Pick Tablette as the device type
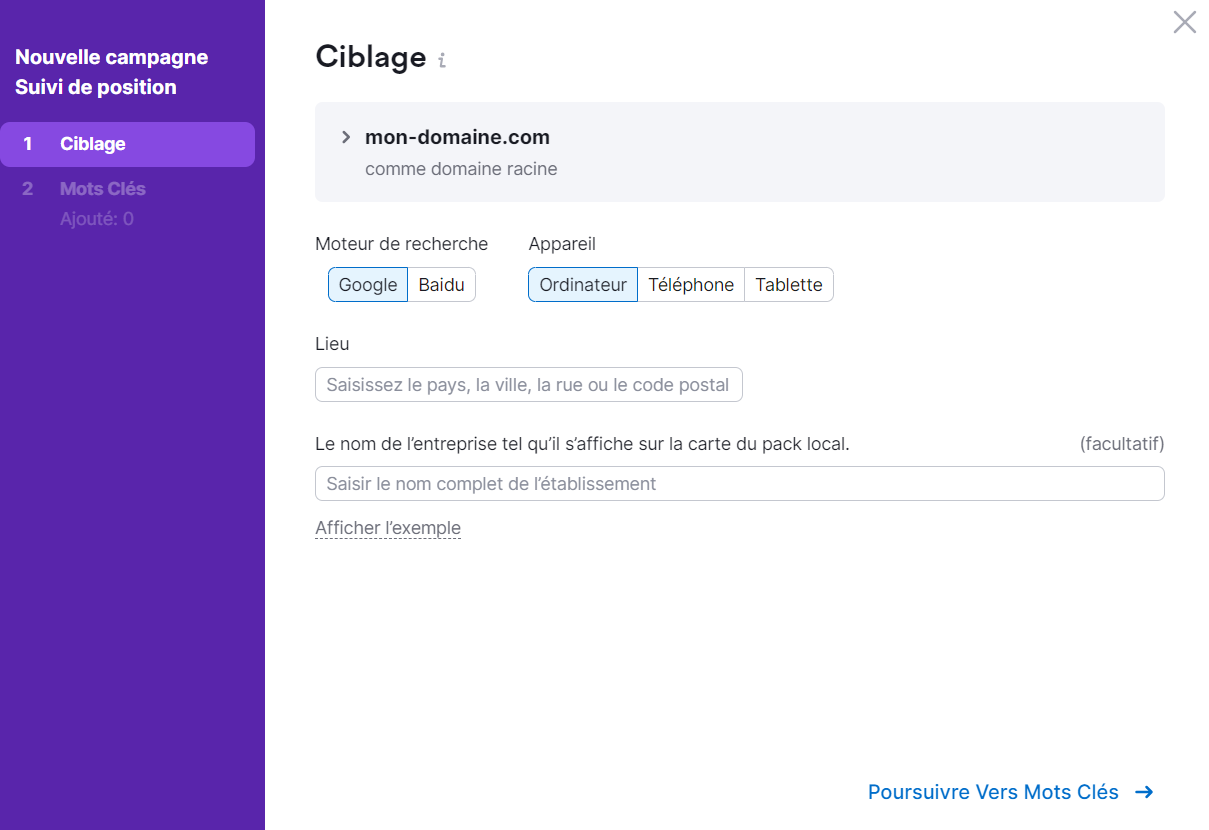This screenshot has width=1209, height=830. point(788,285)
